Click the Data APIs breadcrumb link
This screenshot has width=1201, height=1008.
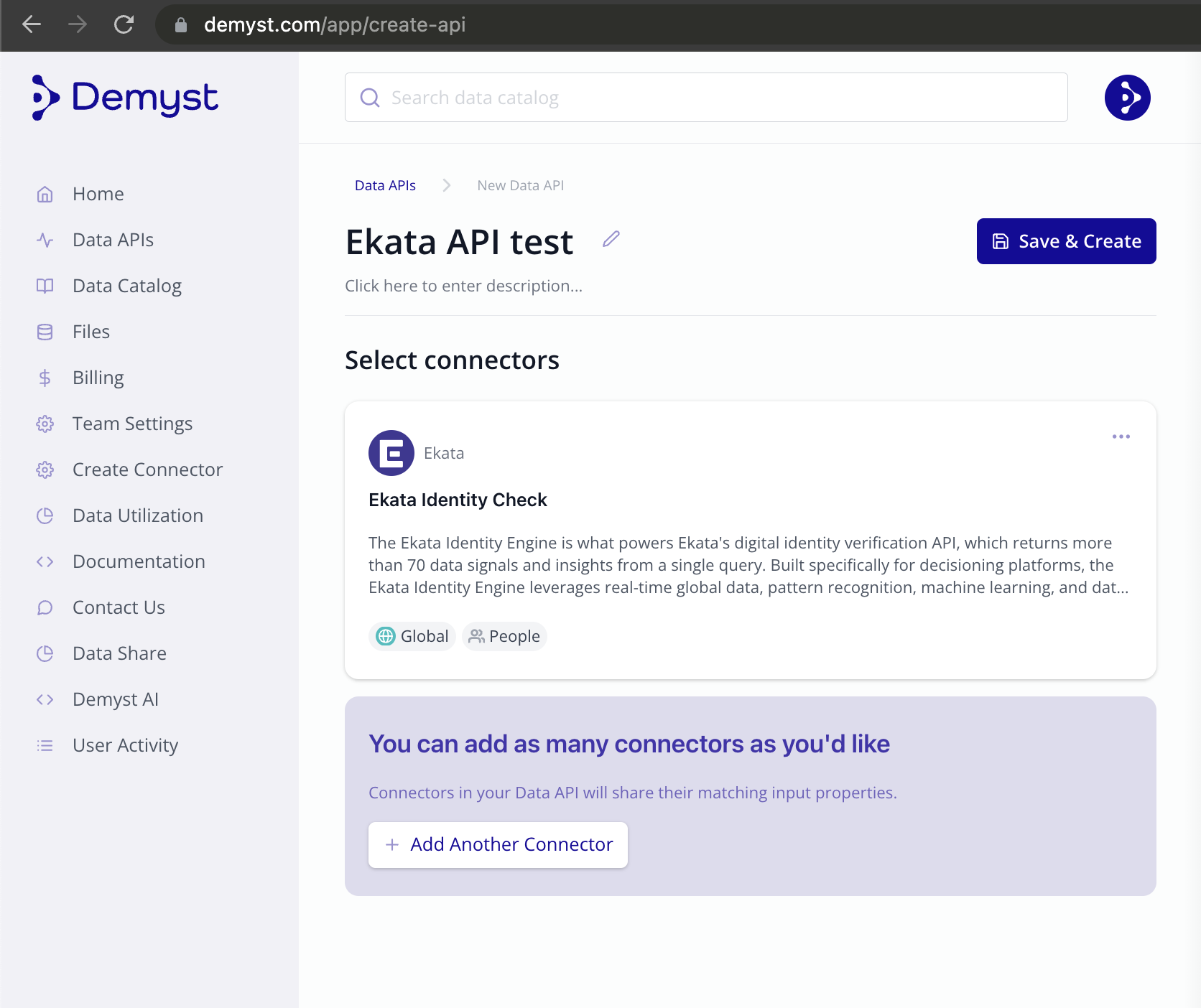tap(386, 185)
